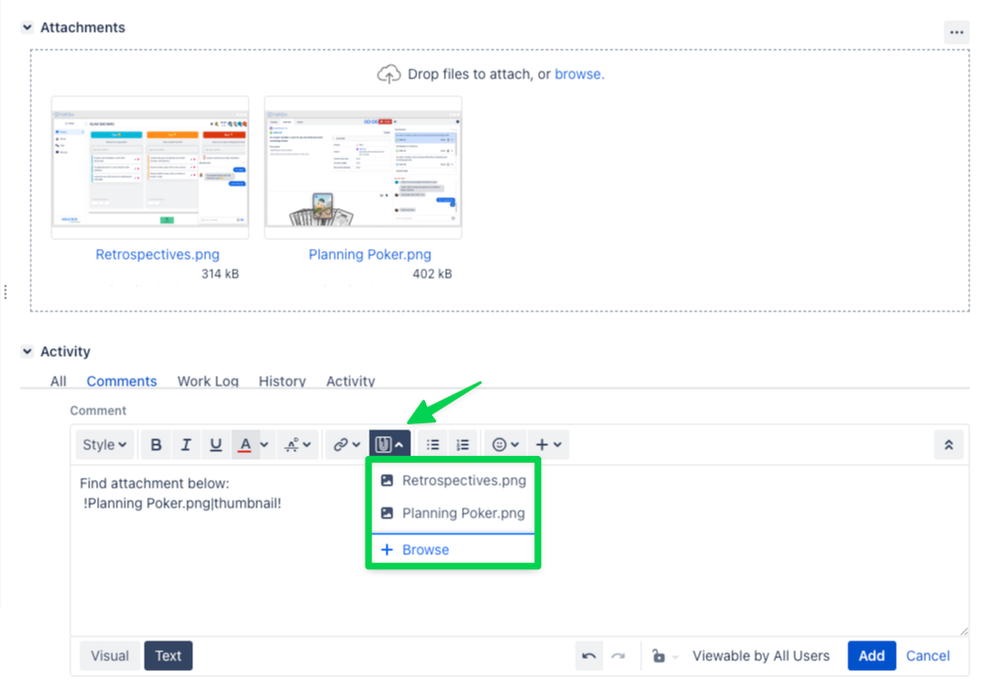
Task: Apply text color with the red A icon
Action: pos(245,445)
